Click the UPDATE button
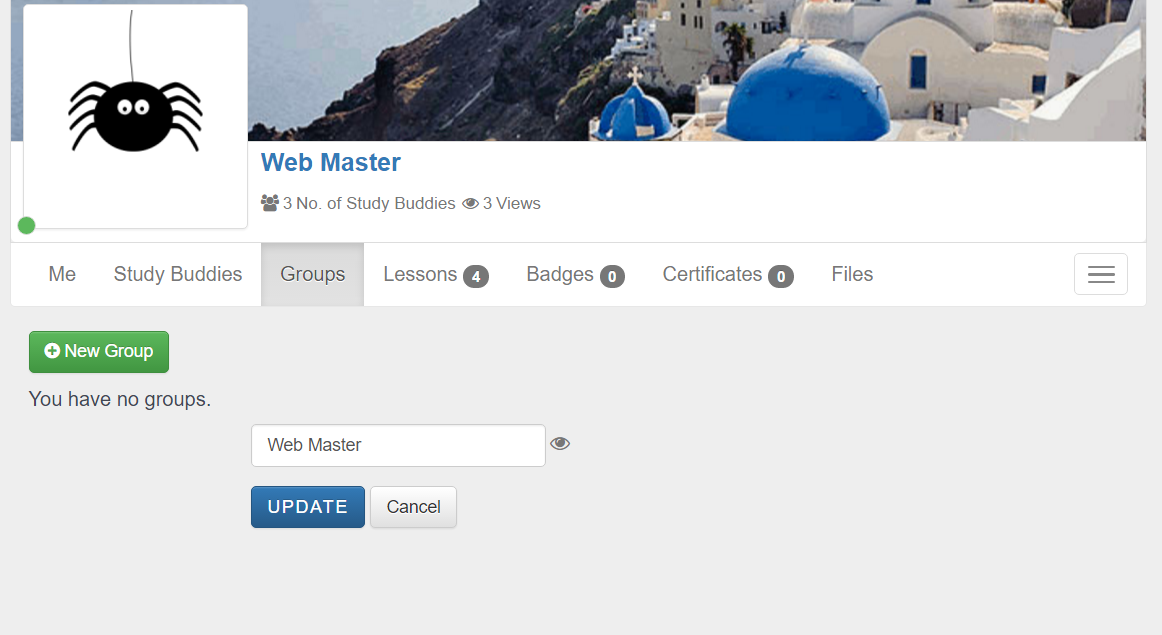Viewport: 1162px width, 635px height. [308, 507]
